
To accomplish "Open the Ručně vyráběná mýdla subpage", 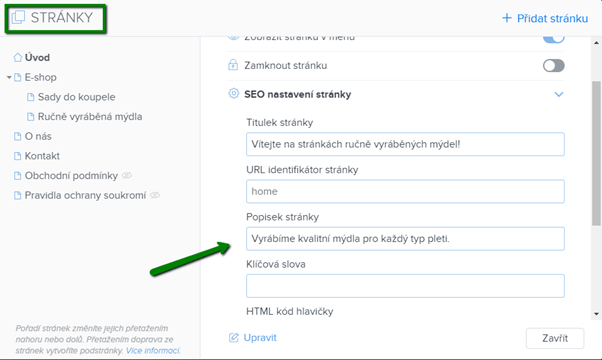I will pos(90,117).
